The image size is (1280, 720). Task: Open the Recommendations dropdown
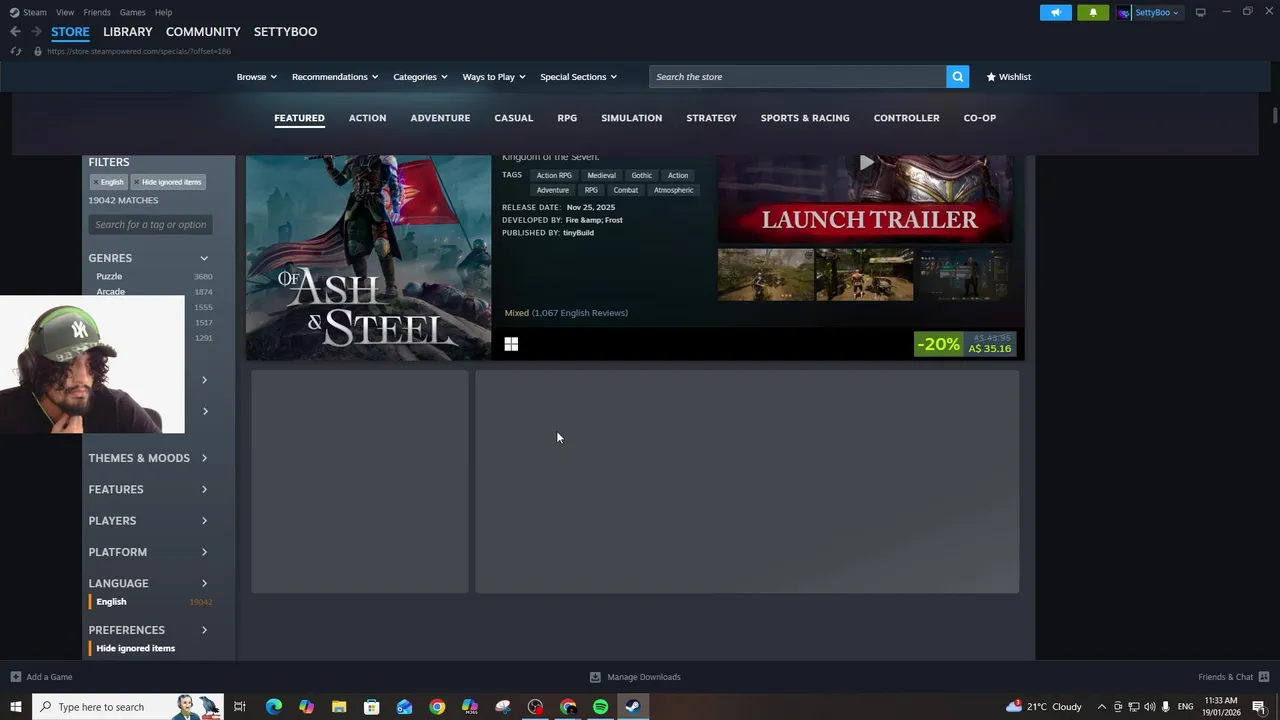[x=335, y=77]
